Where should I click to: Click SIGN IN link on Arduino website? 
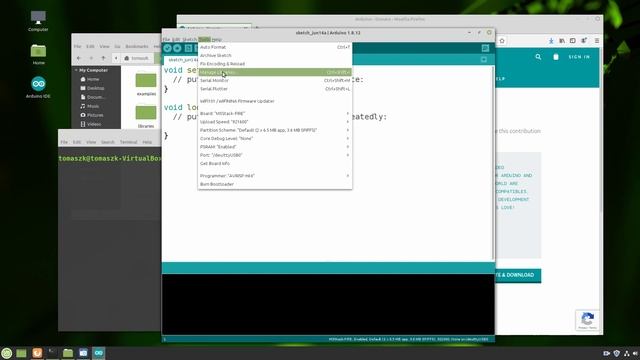[x=579, y=57]
